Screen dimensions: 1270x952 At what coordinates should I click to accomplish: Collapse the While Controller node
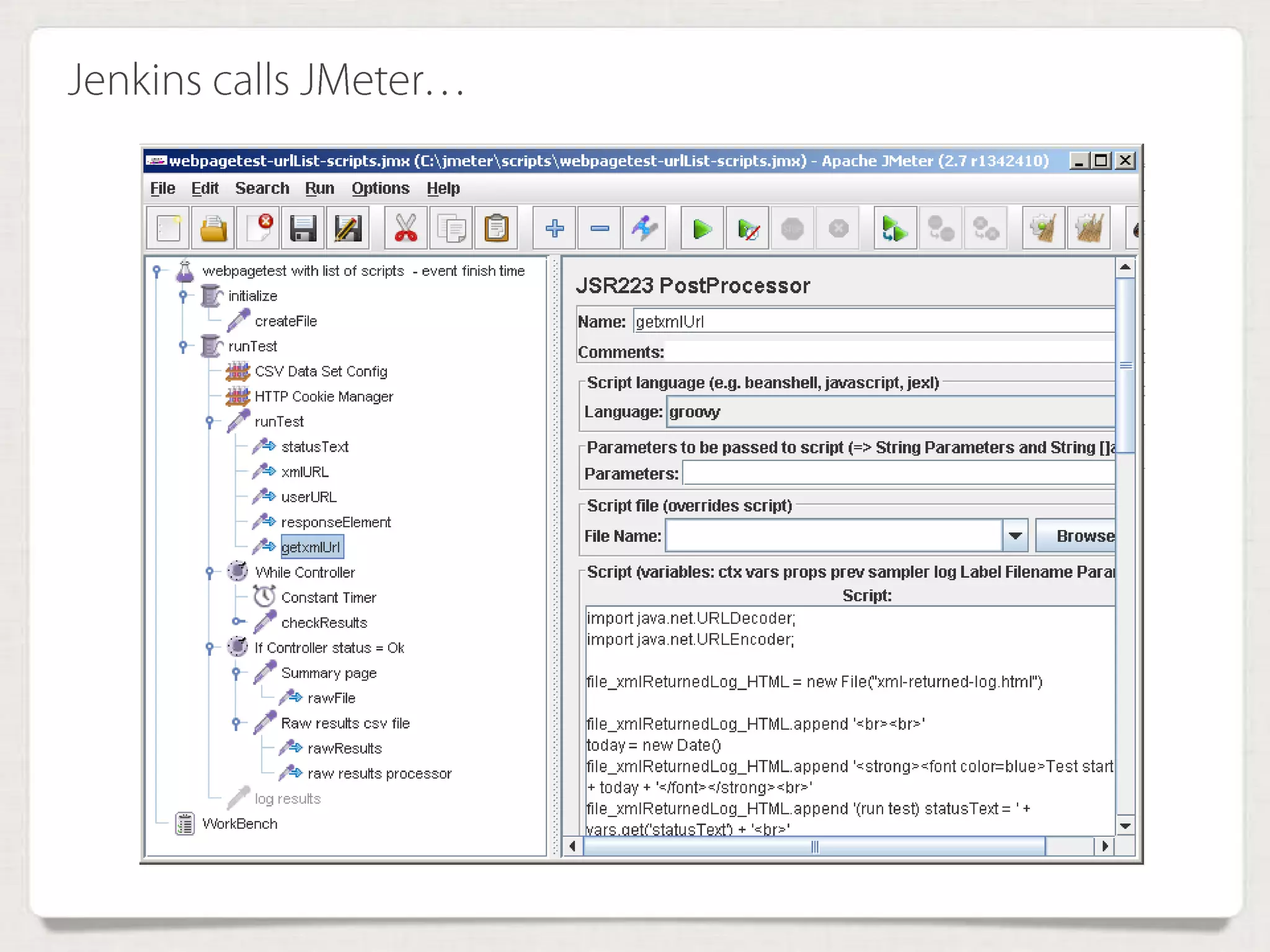[210, 573]
